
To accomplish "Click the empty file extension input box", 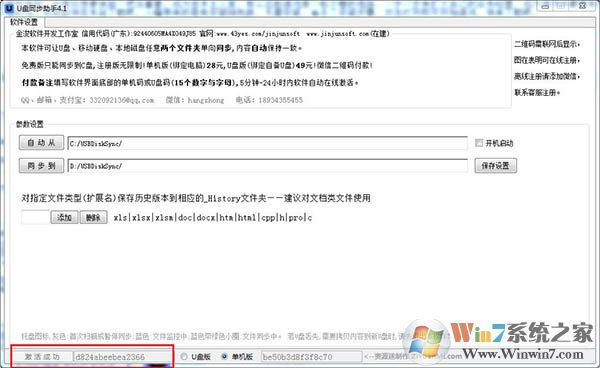I will tap(36, 217).
